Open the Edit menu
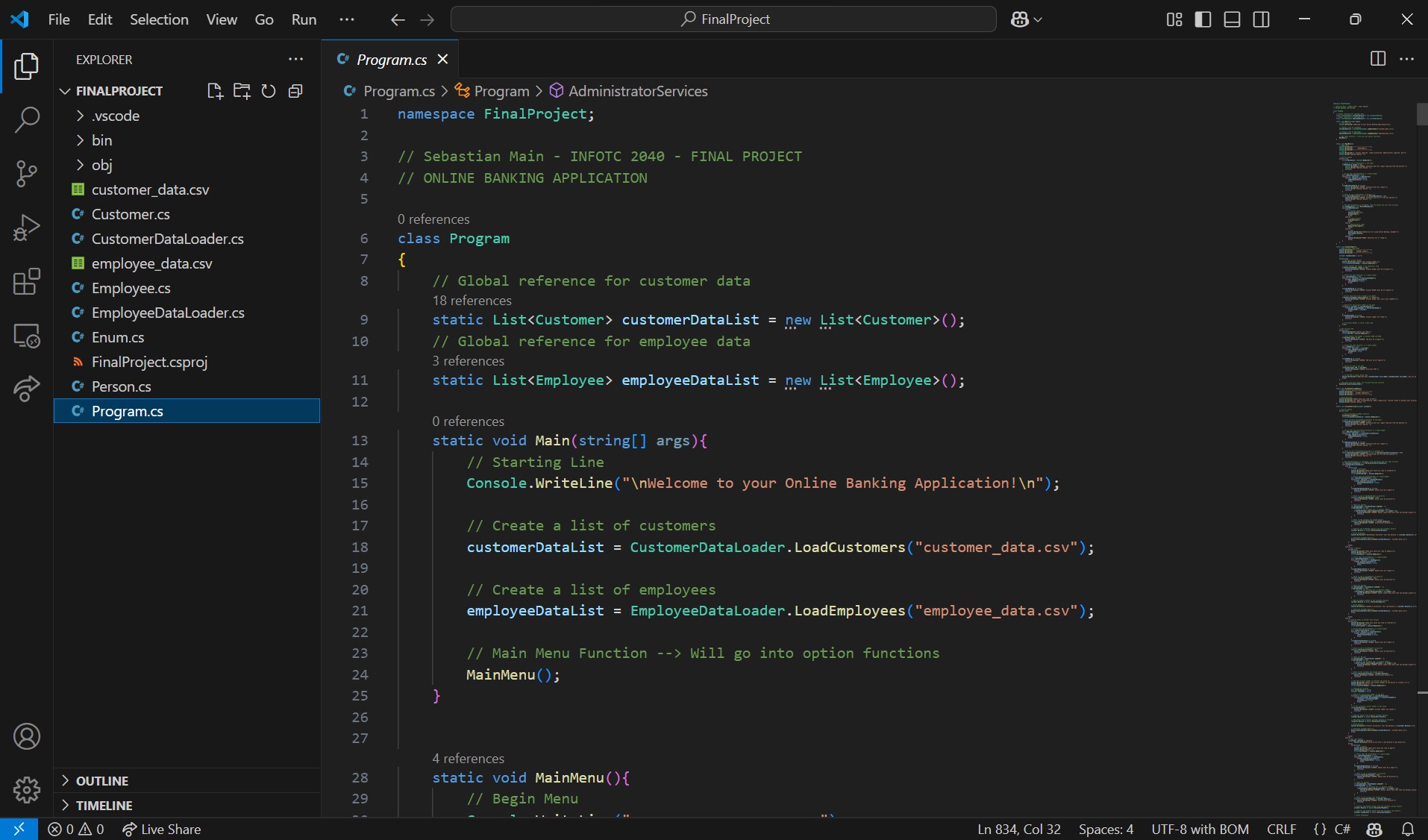This screenshot has width=1428, height=840. point(100,19)
